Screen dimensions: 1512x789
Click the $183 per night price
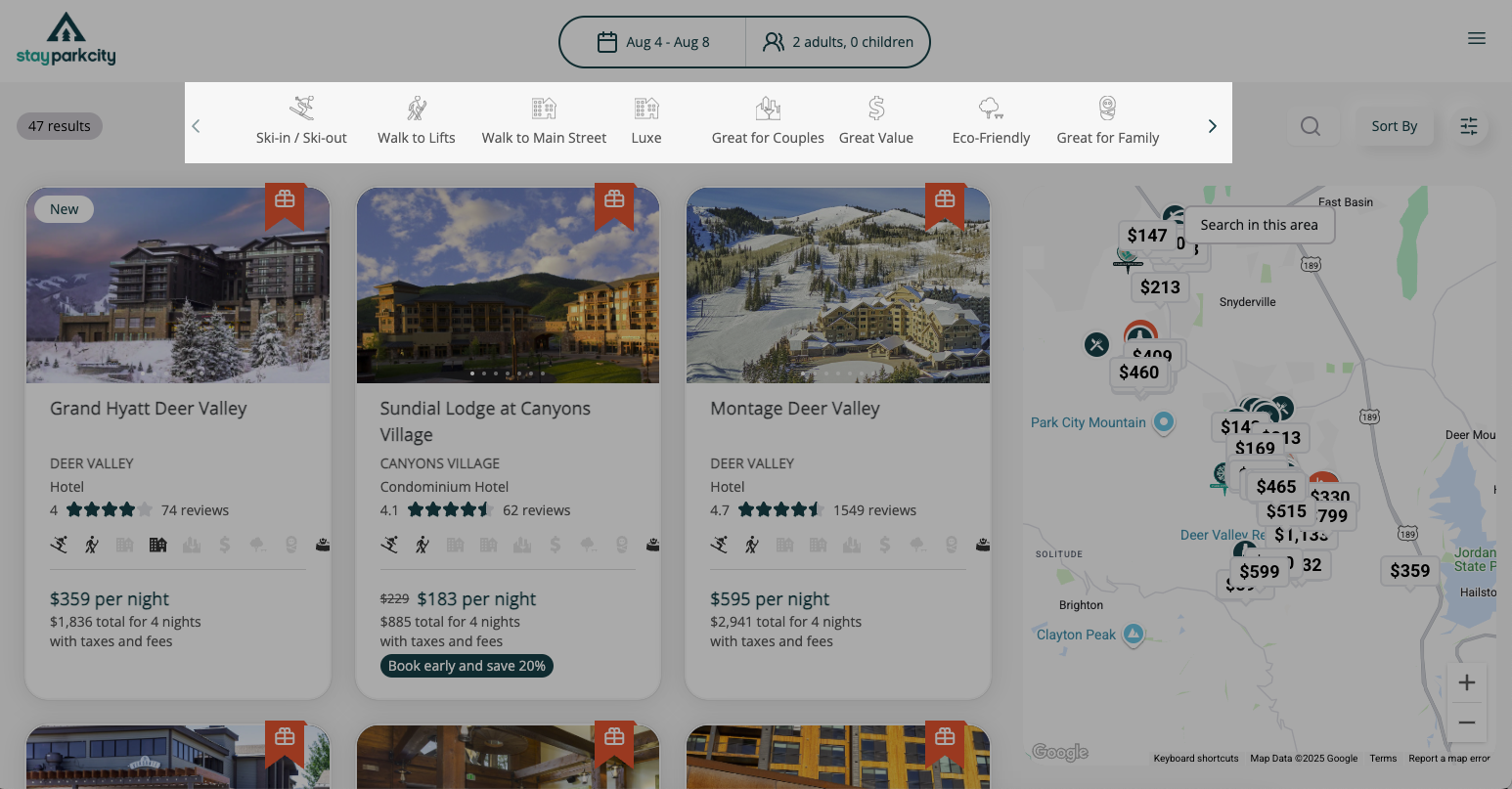[x=476, y=599]
